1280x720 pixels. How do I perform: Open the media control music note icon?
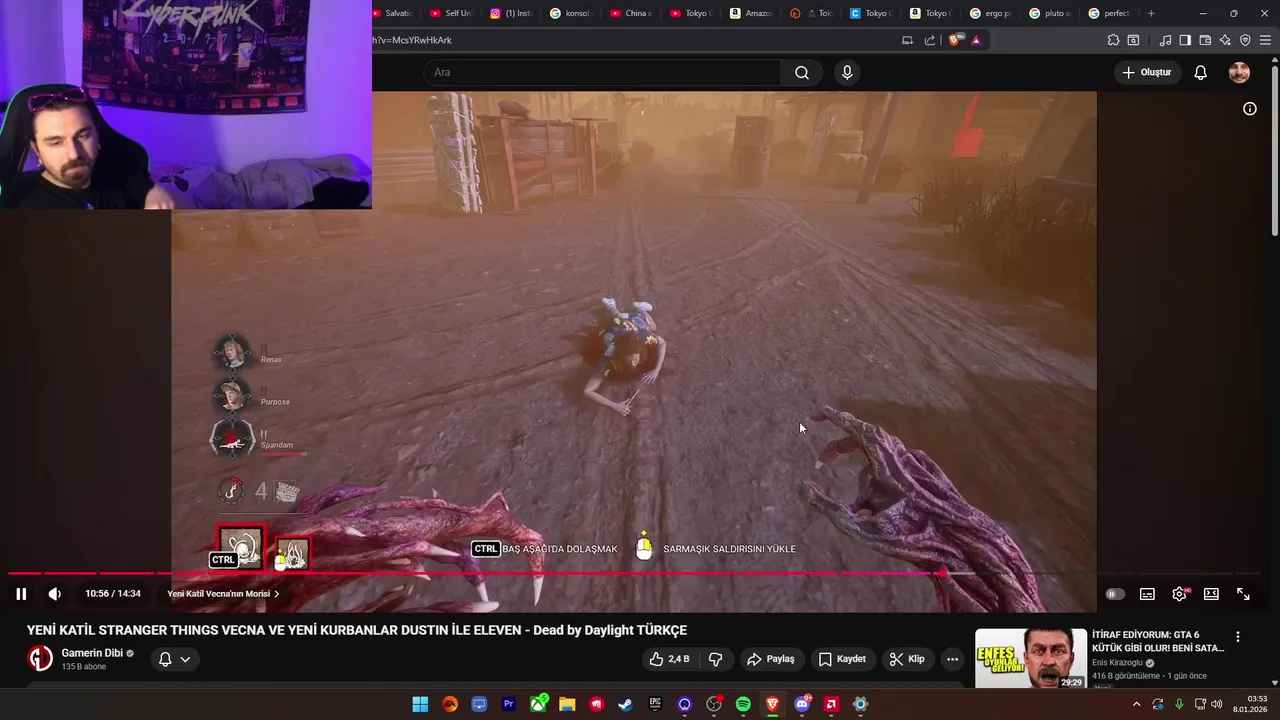pyautogui.click(x=1165, y=40)
